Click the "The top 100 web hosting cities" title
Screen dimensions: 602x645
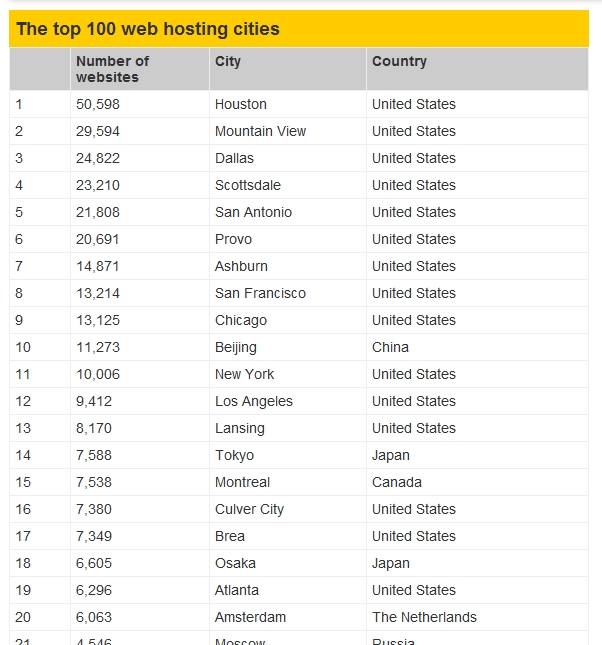(148, 29)
